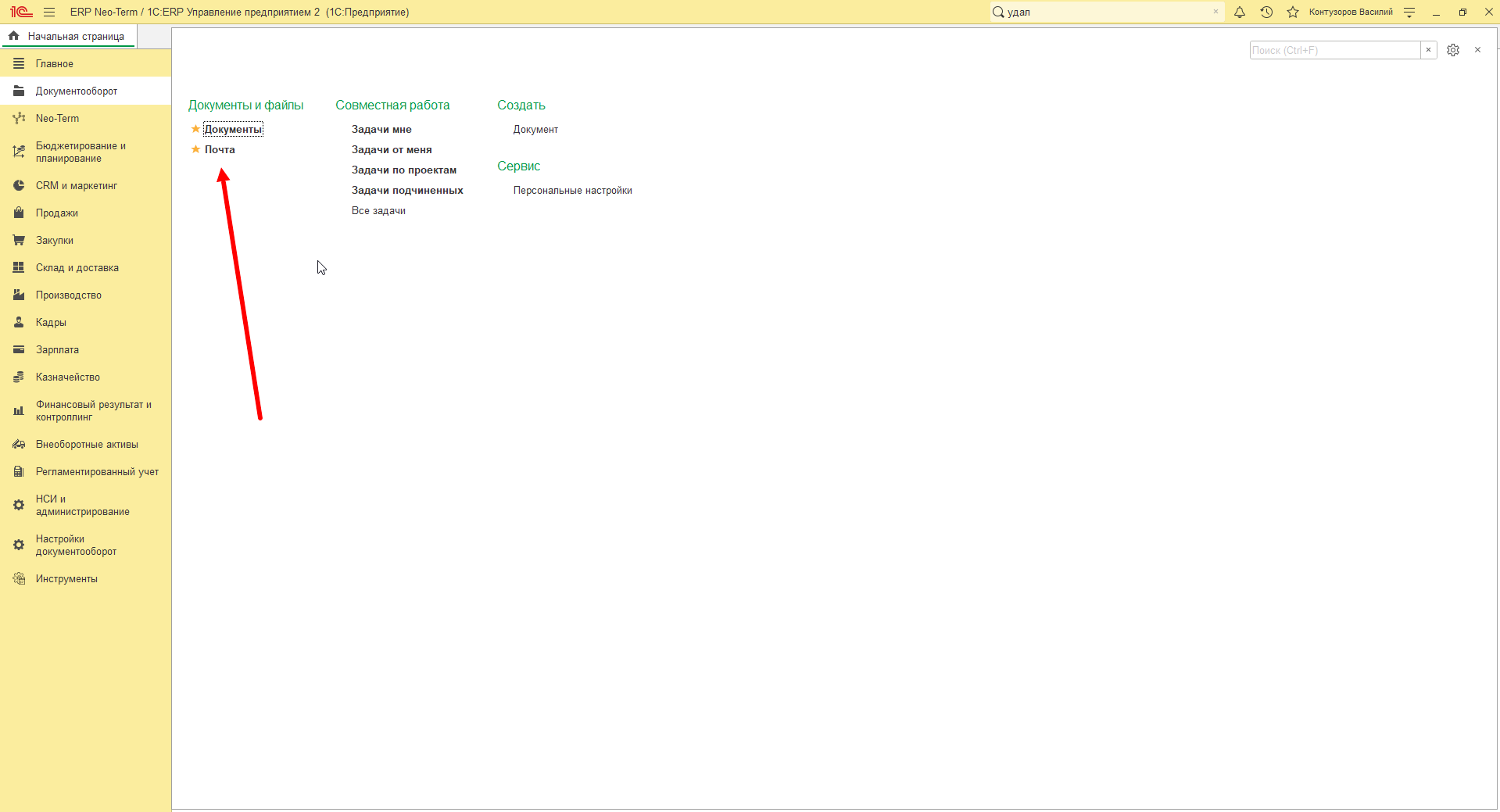Open the Задачи мне link

(x=381, y=129)
